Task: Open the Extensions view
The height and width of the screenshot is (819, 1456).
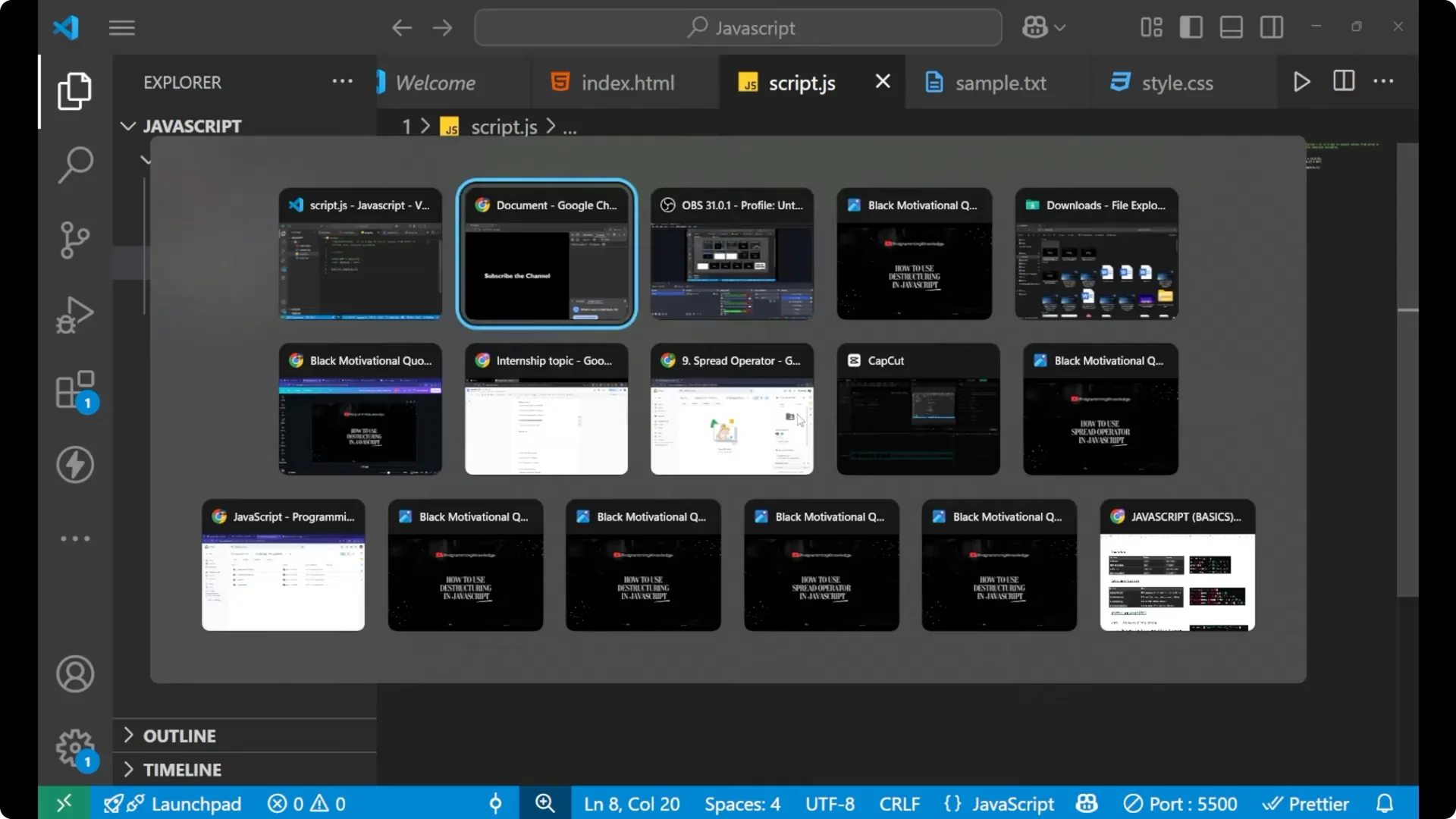Action: point(75,390)
